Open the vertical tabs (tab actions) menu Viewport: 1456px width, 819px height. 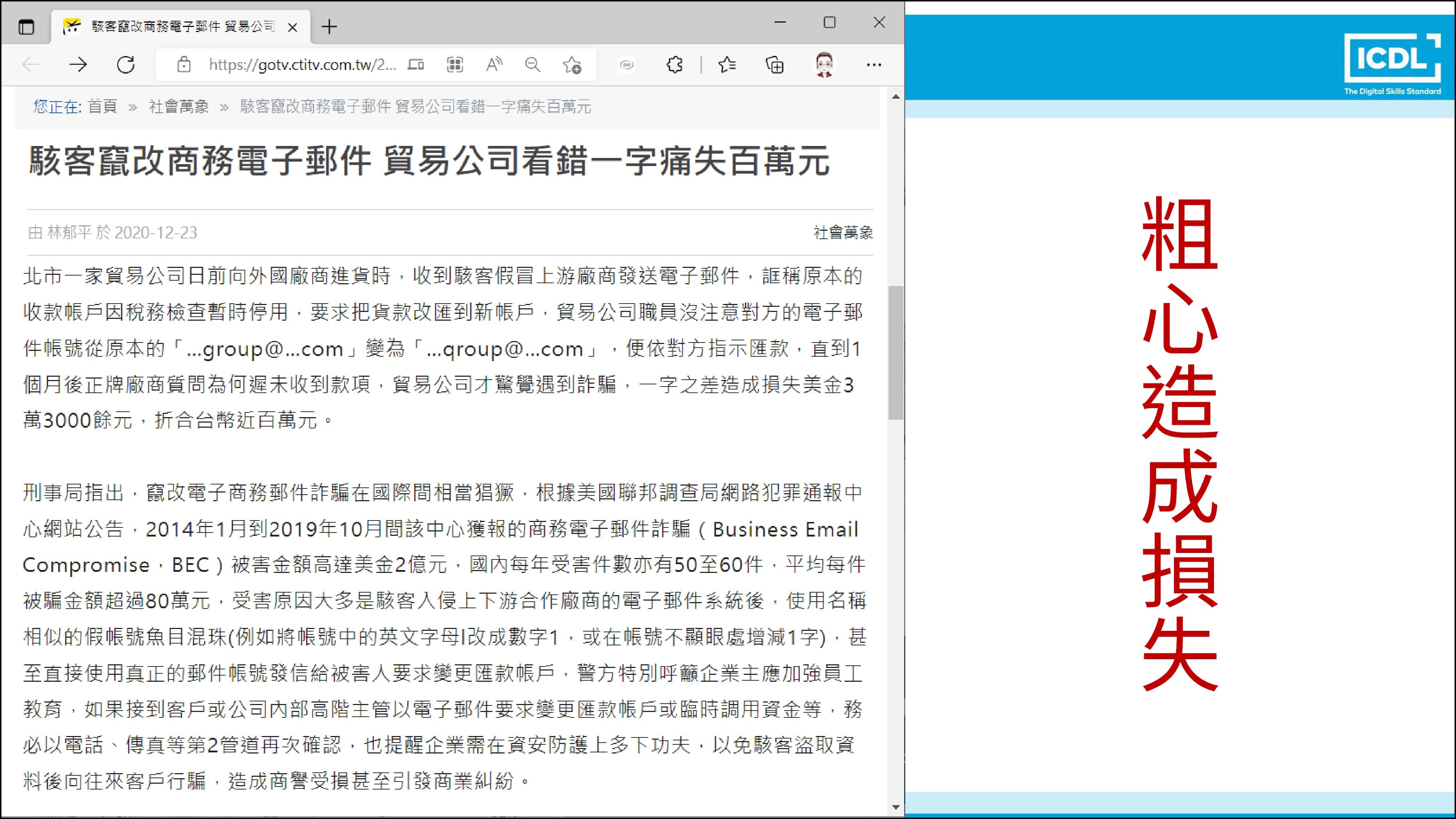[26, 27]
